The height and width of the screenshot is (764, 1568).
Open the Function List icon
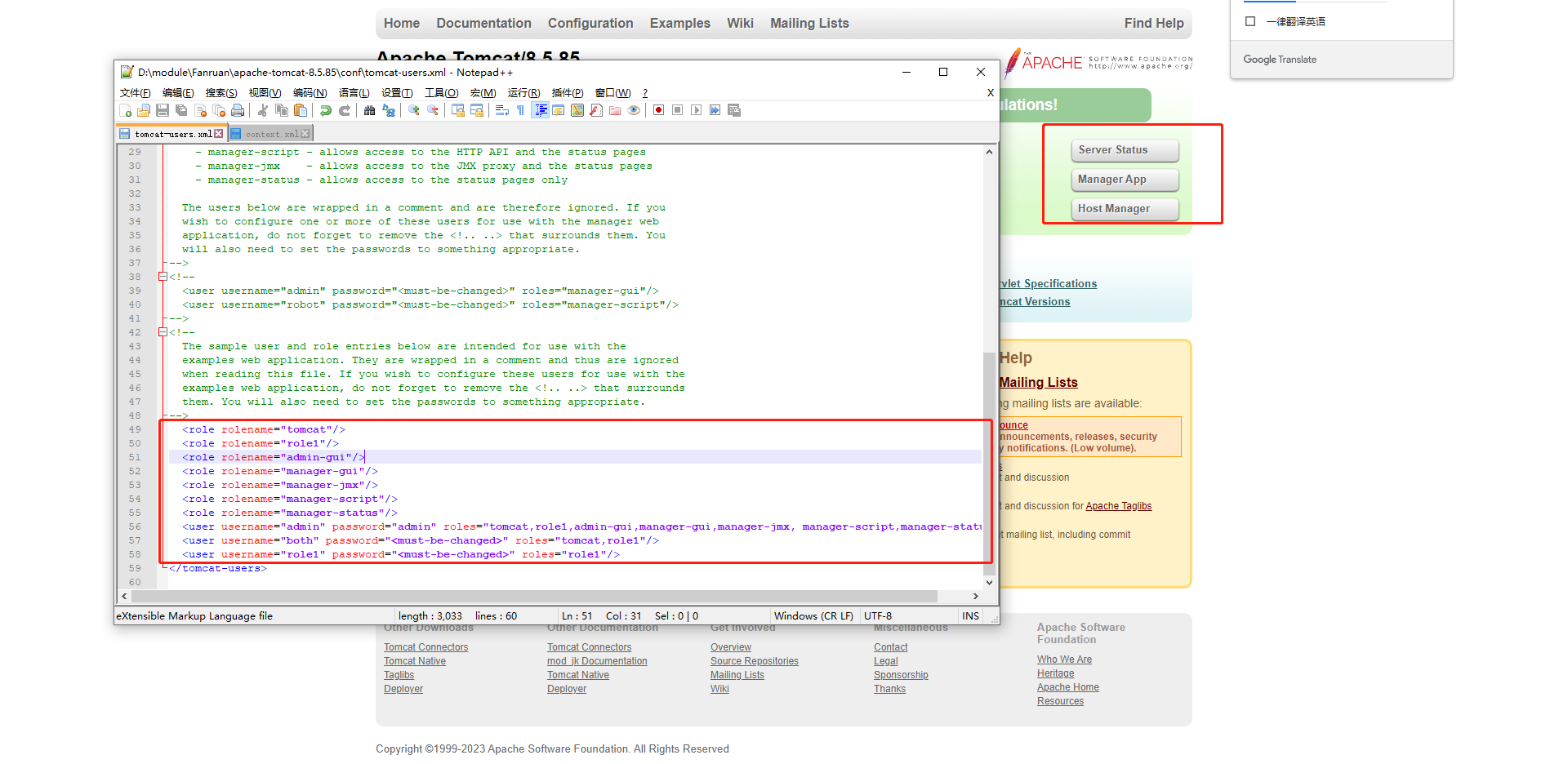(x=596, y=110)
